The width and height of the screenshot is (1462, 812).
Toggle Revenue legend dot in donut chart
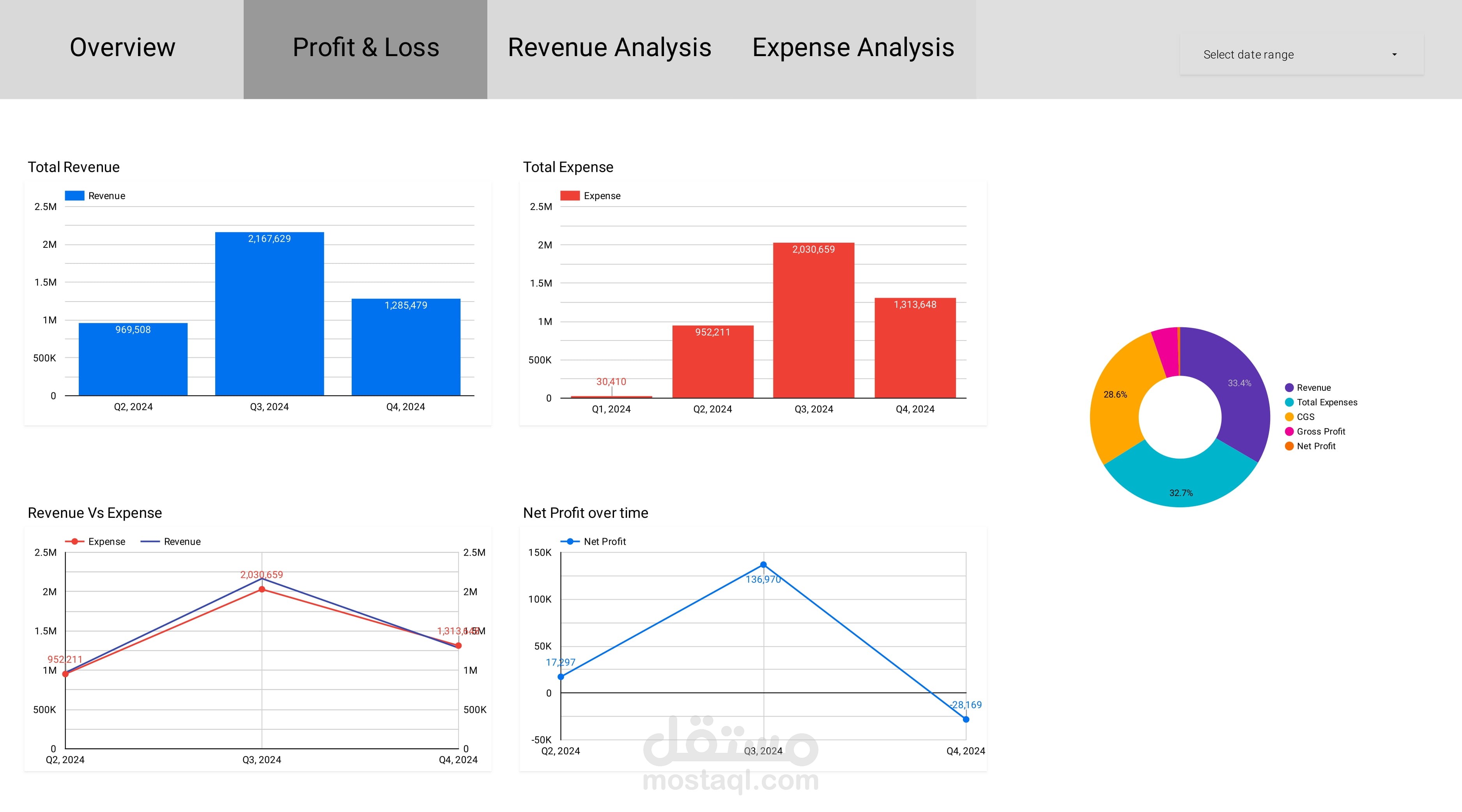click(x=1289, y=388)
